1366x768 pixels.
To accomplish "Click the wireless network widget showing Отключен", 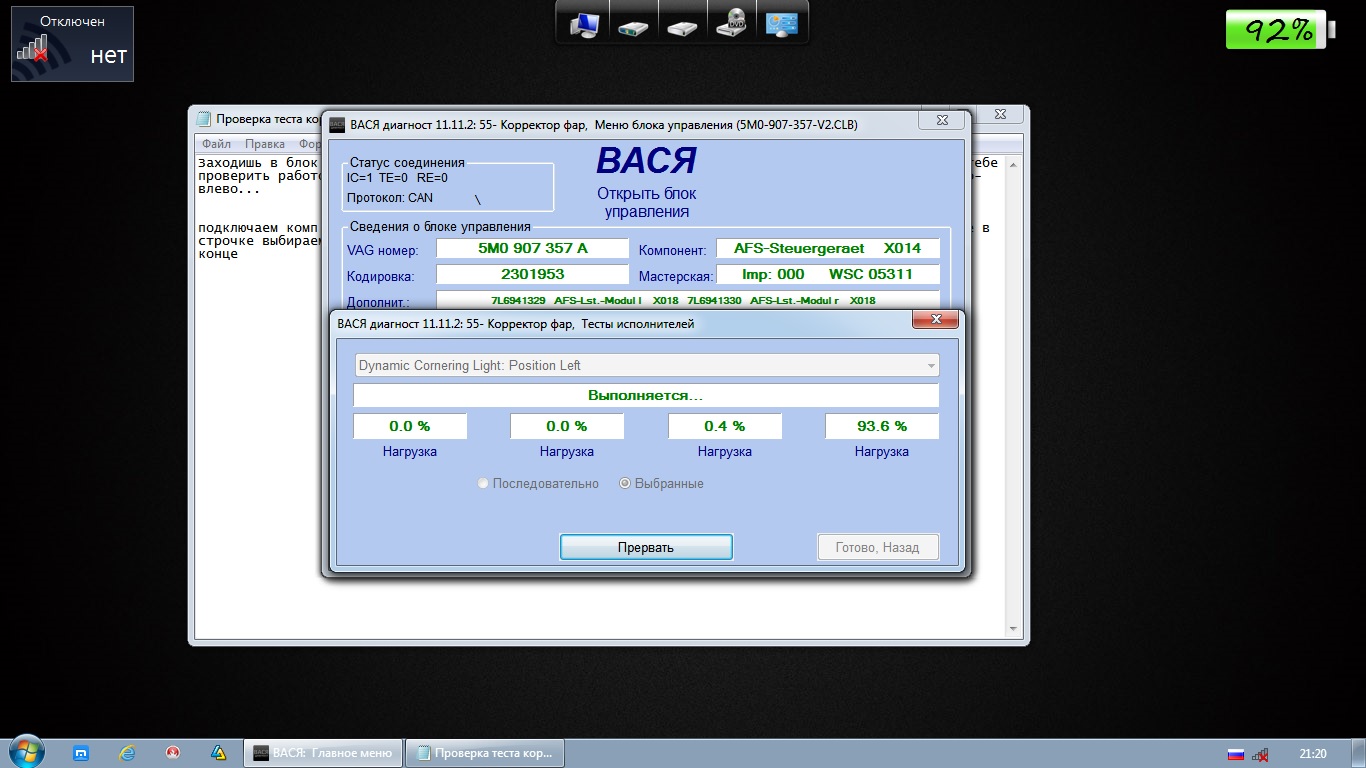I will click(x=72, y=45).
